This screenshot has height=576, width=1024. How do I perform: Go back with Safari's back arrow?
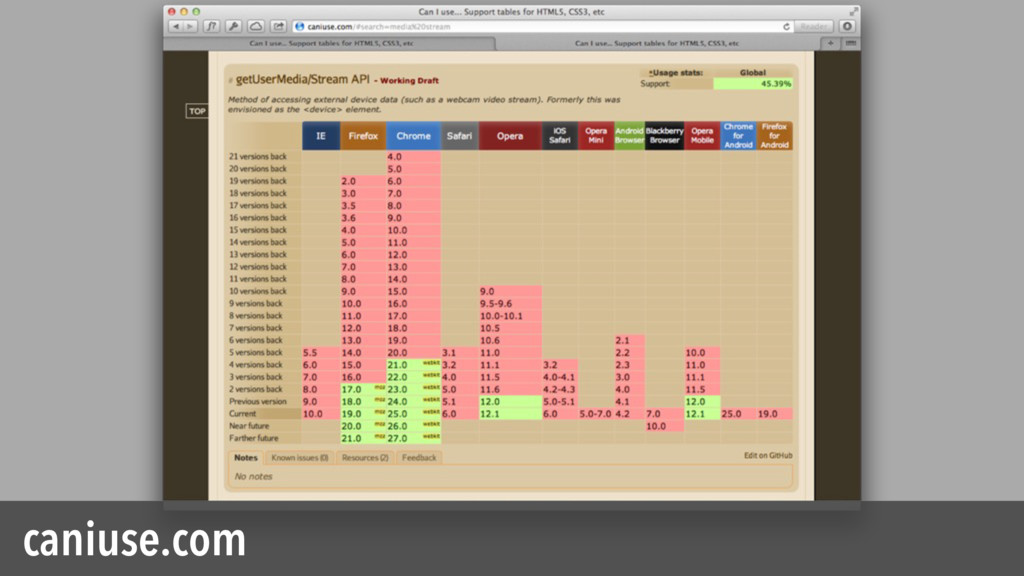[x=176, y=27]
